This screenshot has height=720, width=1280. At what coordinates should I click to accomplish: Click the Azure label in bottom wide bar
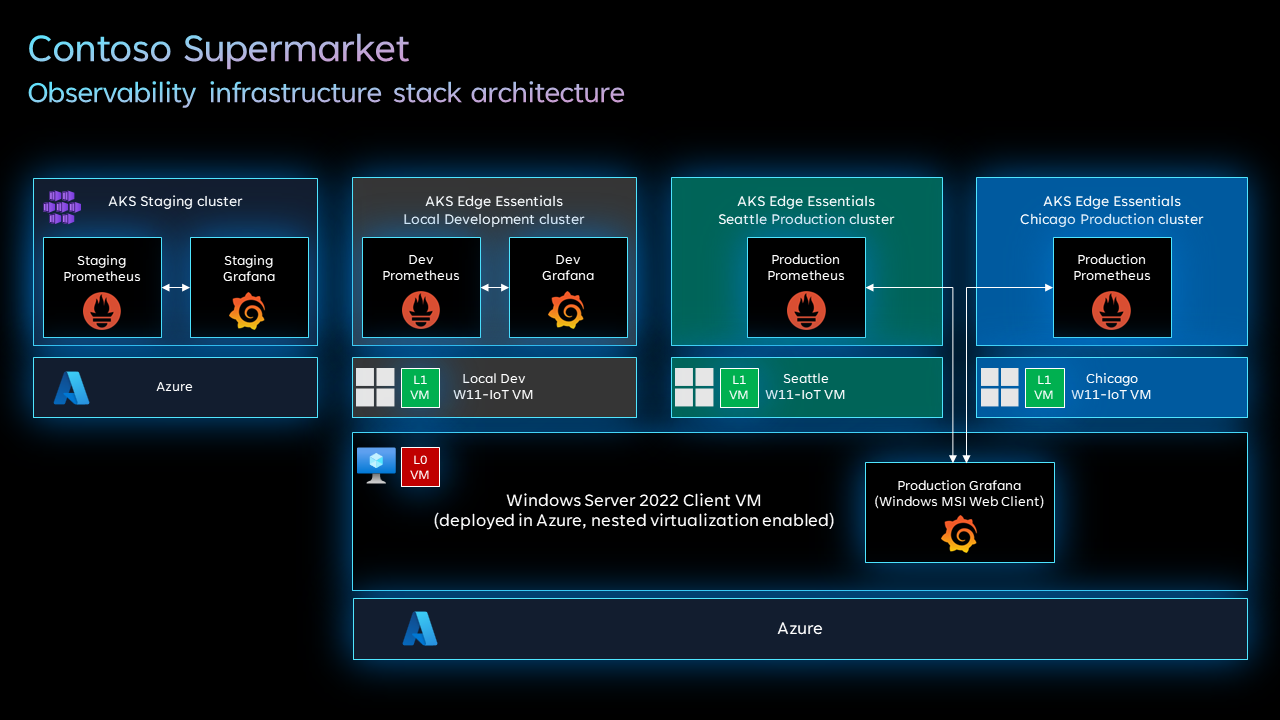point(800,629)
